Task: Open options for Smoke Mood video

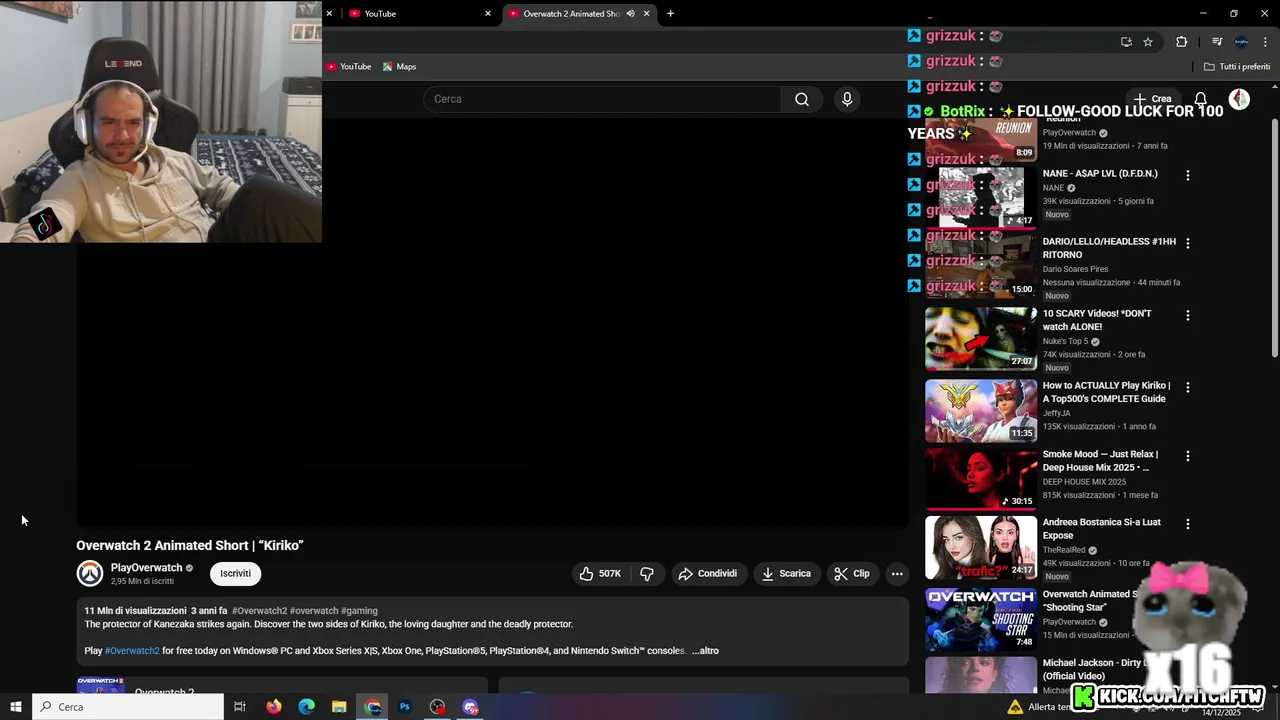Action: pyautogui.click(x=1187, y=456)
